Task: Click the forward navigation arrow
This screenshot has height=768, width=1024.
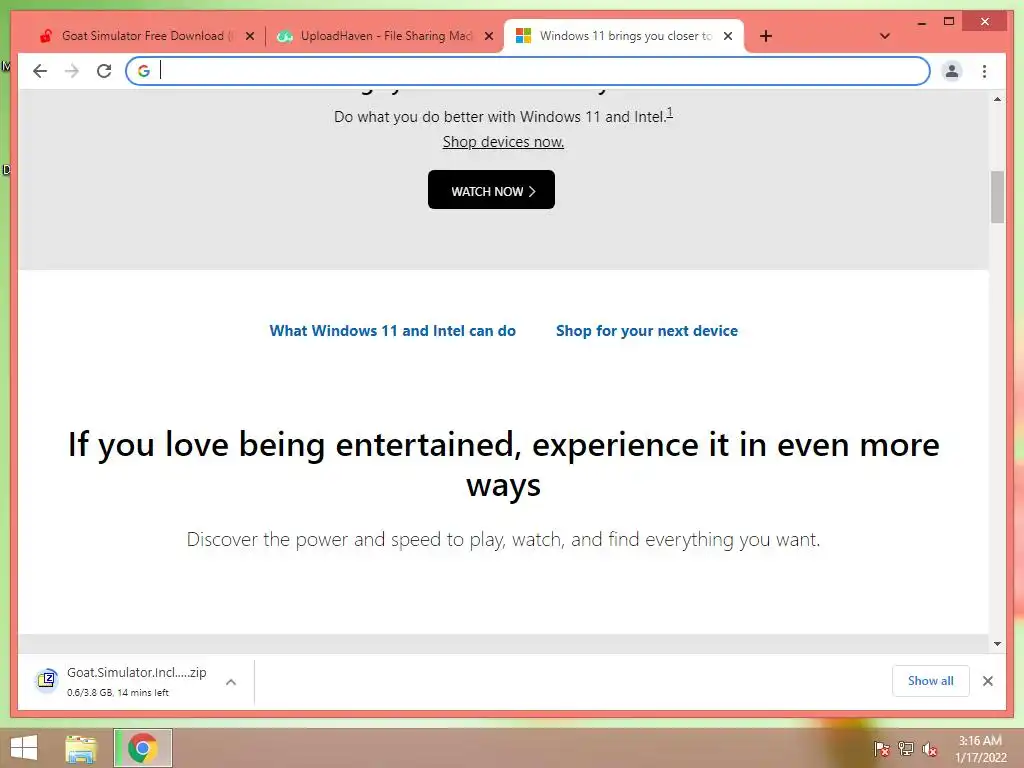Action: (x=72, y=71)
